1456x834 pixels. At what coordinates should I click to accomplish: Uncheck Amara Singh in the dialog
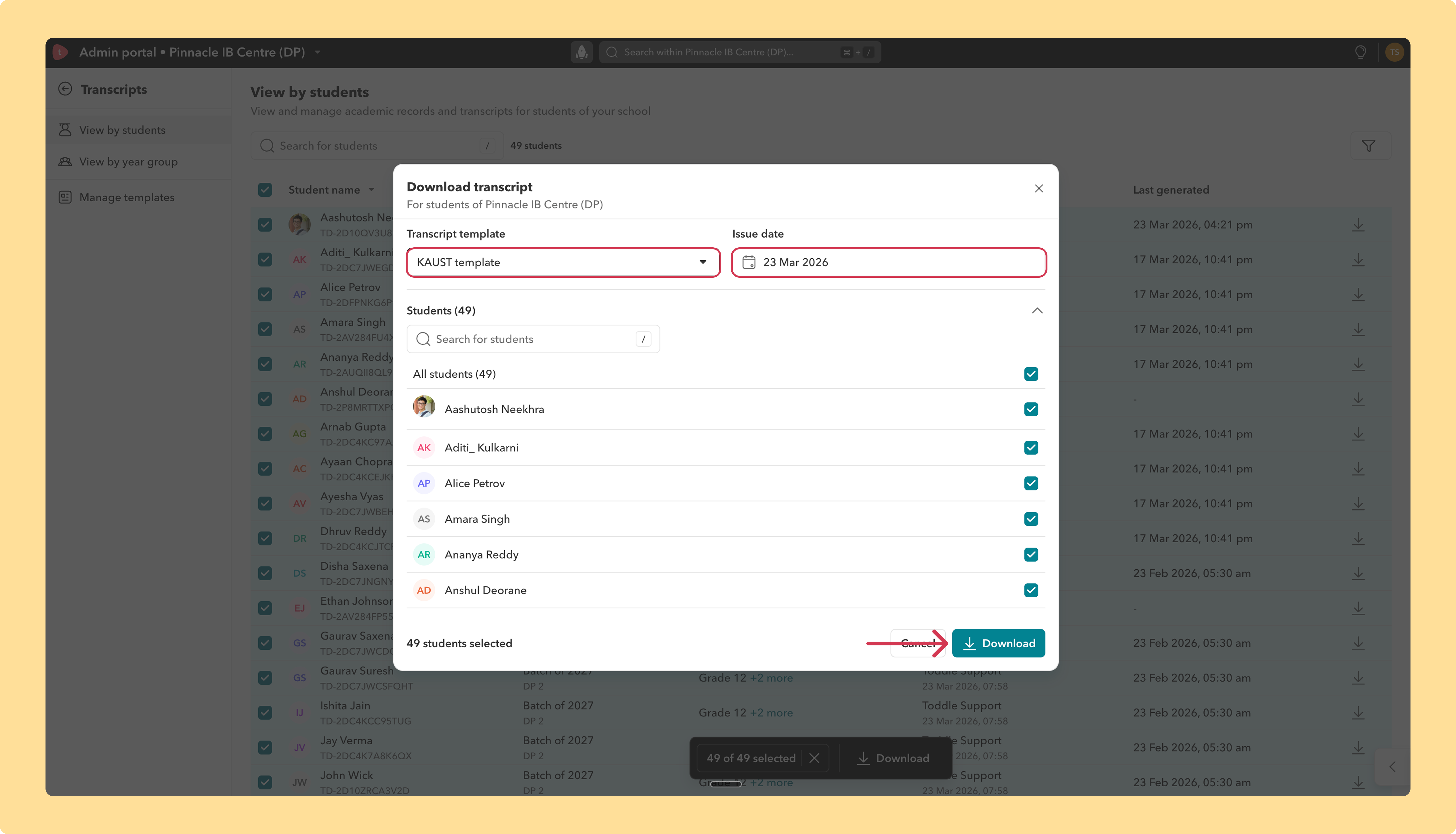point(1031,519)
